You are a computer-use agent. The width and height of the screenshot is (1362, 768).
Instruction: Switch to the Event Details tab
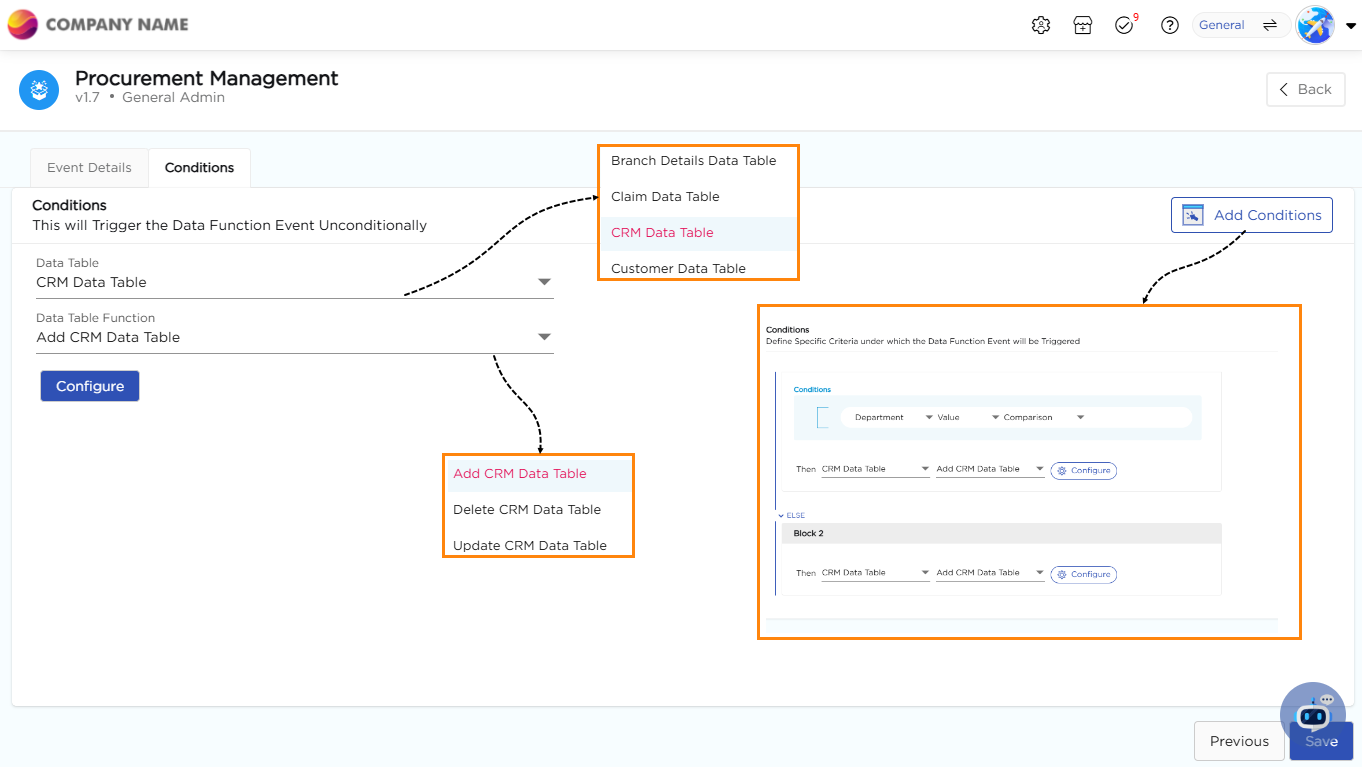click(x=89, y=168)
